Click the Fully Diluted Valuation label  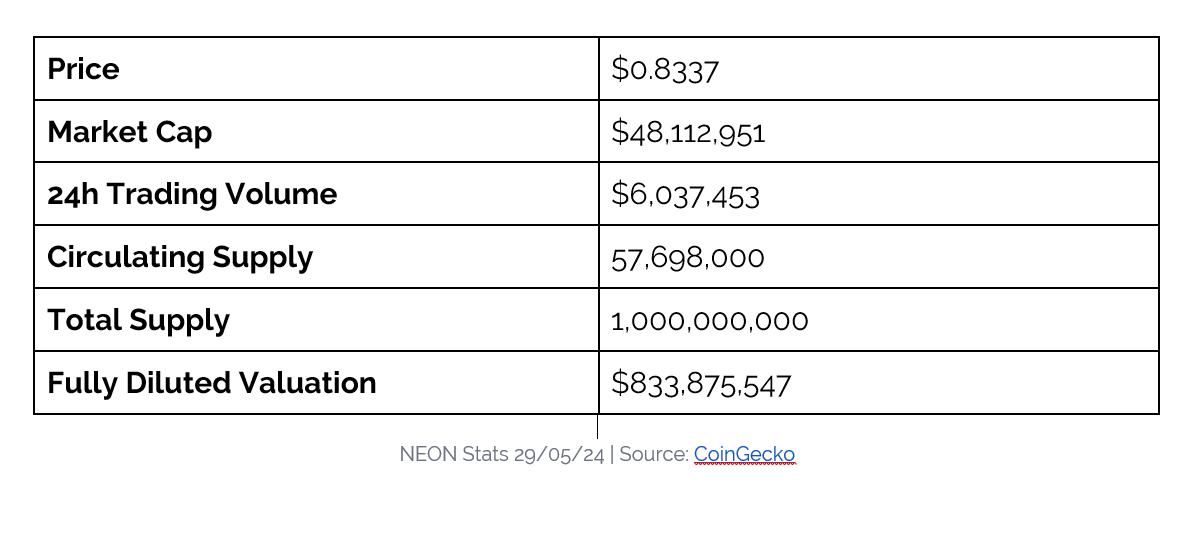pos(212,382)
